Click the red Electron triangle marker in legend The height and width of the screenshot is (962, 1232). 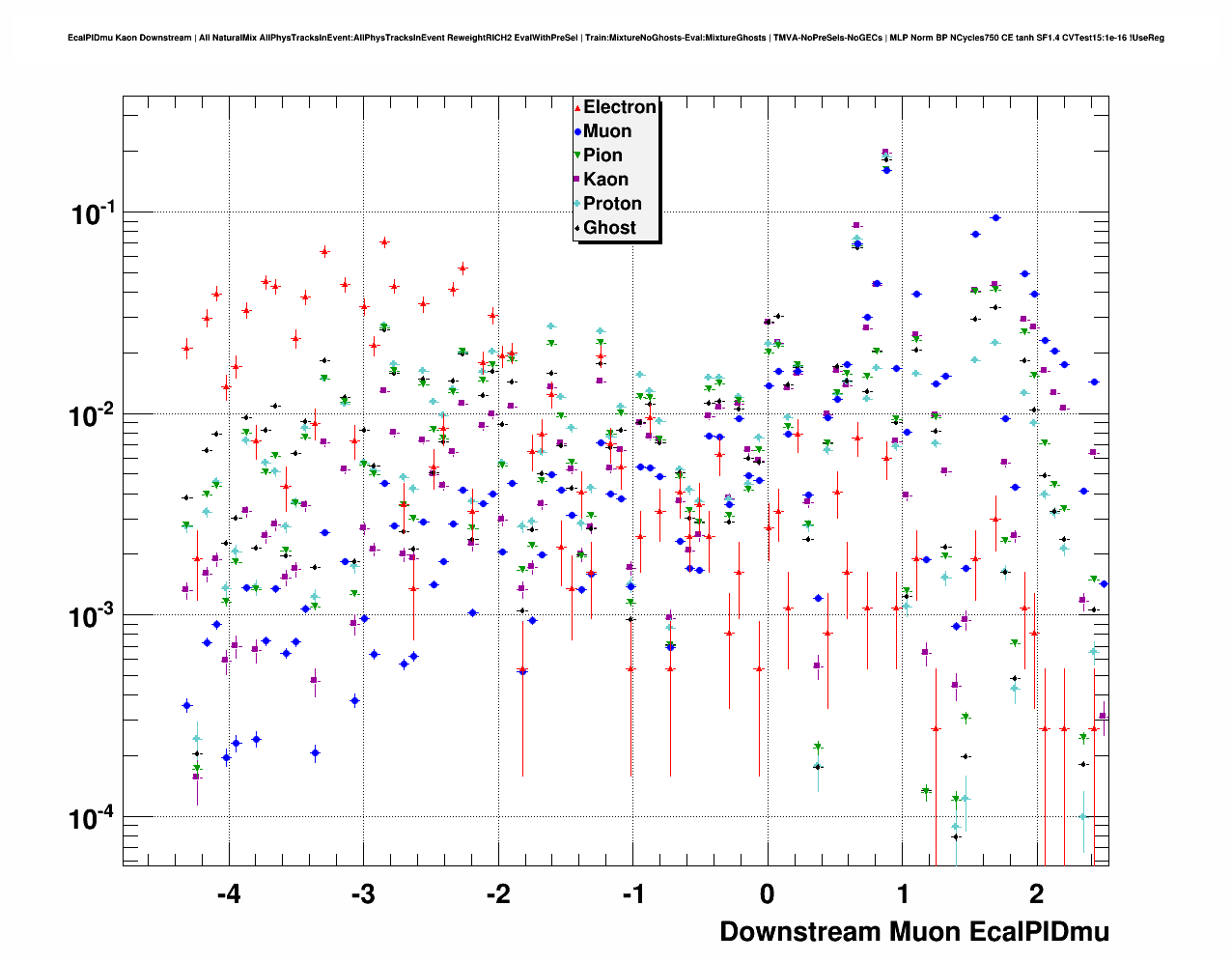coord(577,108)
